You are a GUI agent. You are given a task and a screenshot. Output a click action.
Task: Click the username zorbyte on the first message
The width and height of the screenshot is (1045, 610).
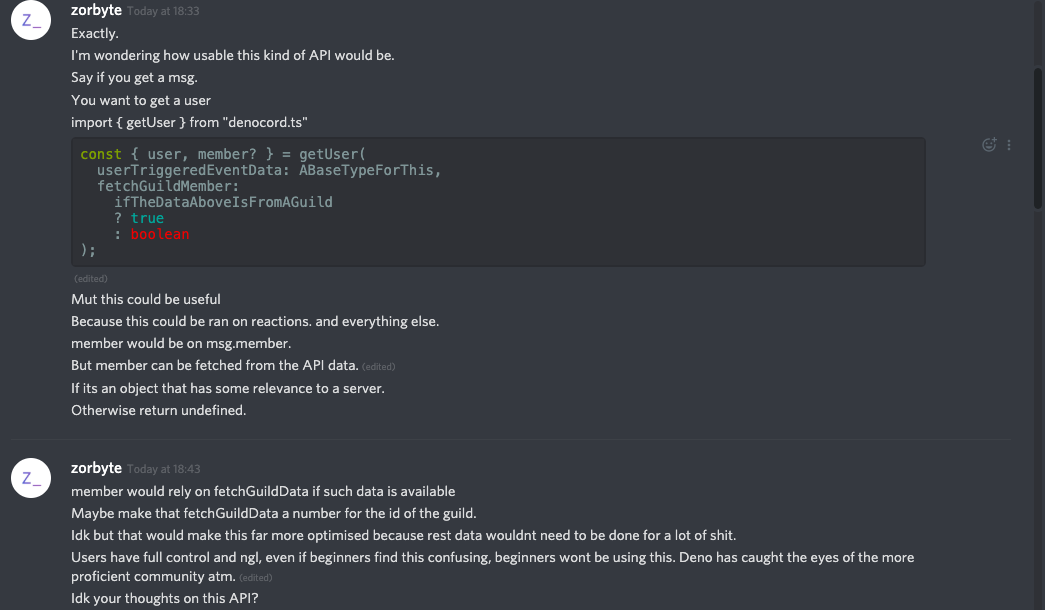coord(96,10)
